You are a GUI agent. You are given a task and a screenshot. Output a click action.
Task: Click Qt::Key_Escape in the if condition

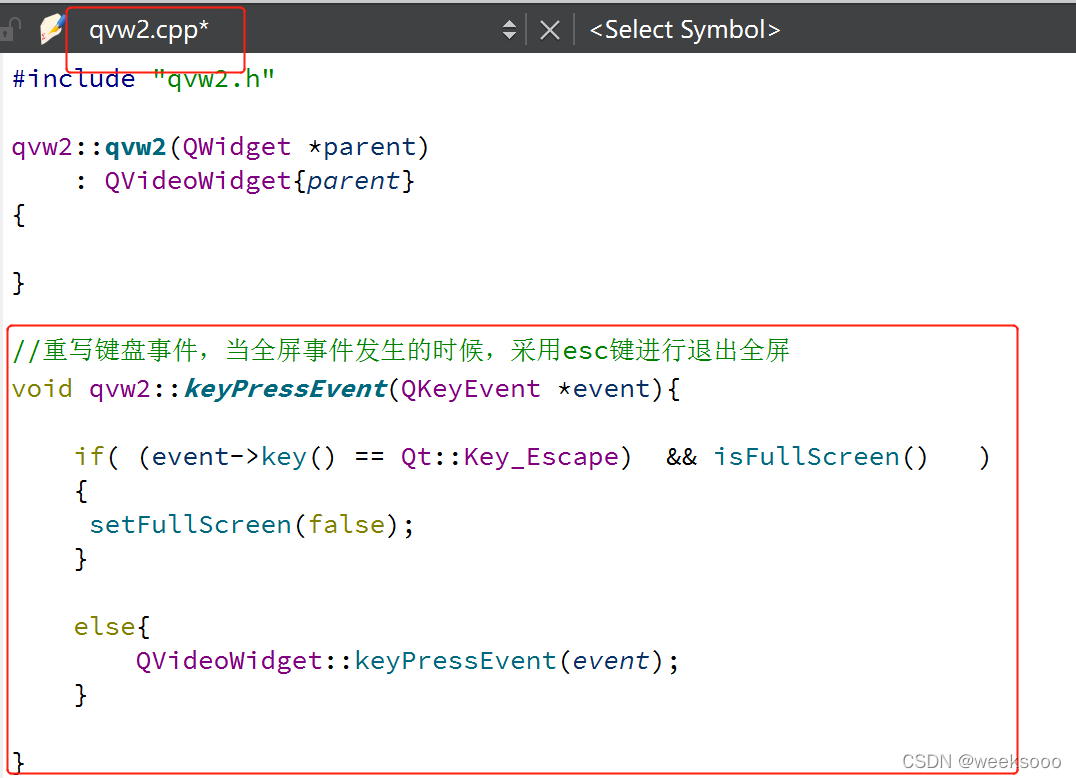(510, 457)
